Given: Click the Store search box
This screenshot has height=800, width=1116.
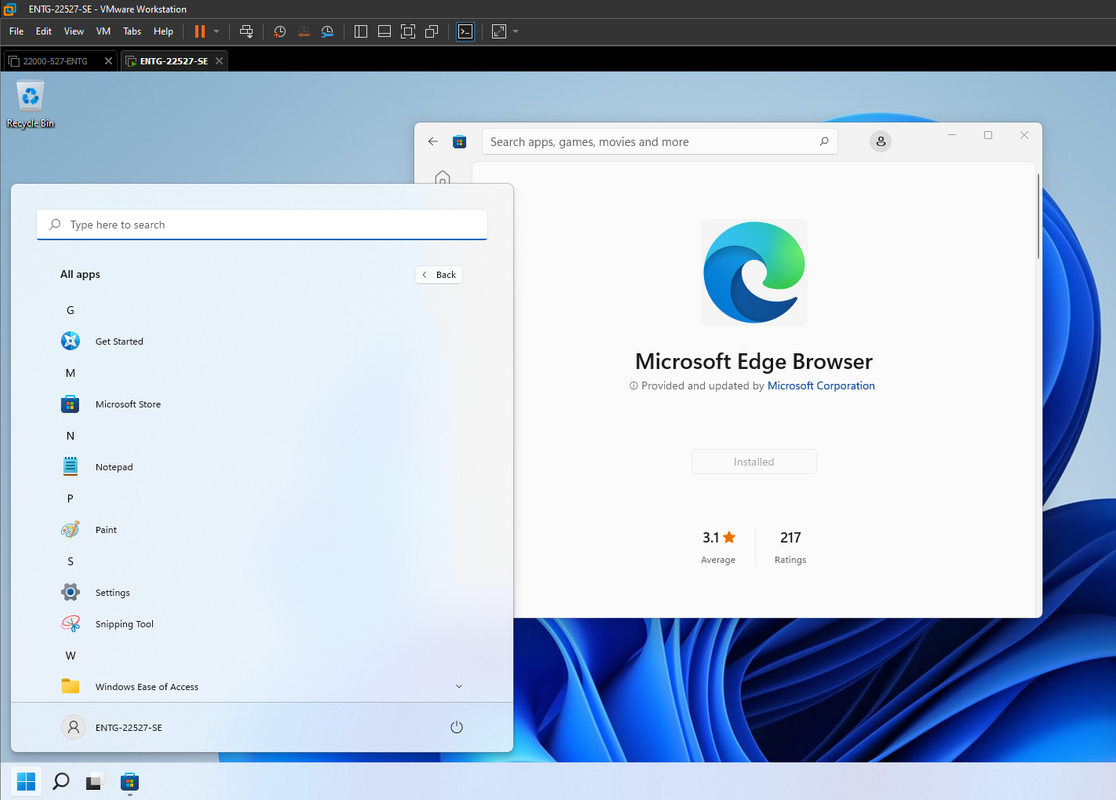Looking at the screenshot, I should click(660, 142).
